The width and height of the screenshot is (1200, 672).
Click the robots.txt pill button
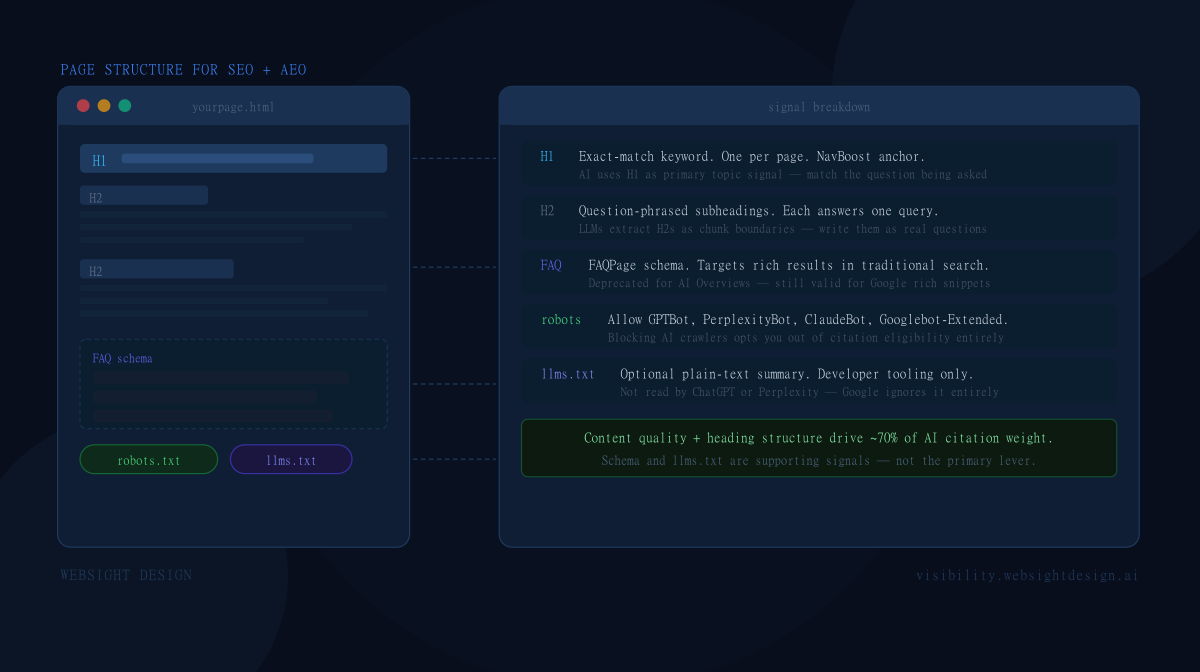coord(149,460)
